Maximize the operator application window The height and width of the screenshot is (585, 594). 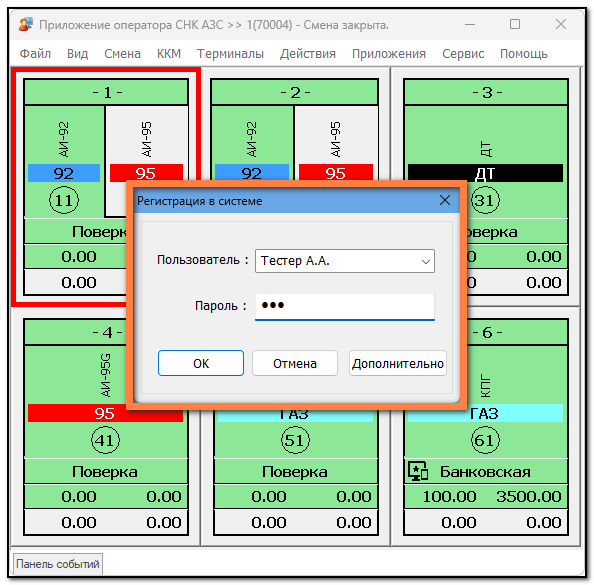coord(515,25)
